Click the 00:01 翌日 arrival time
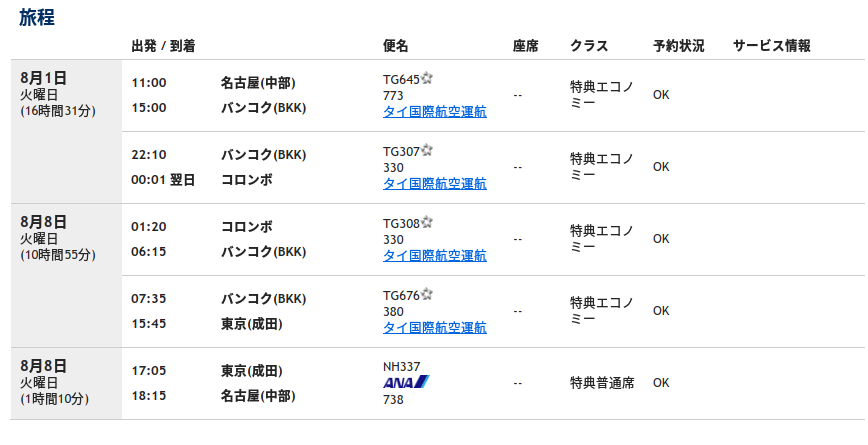This screenshot has width=868, height=445. click(x=163, y=180)
